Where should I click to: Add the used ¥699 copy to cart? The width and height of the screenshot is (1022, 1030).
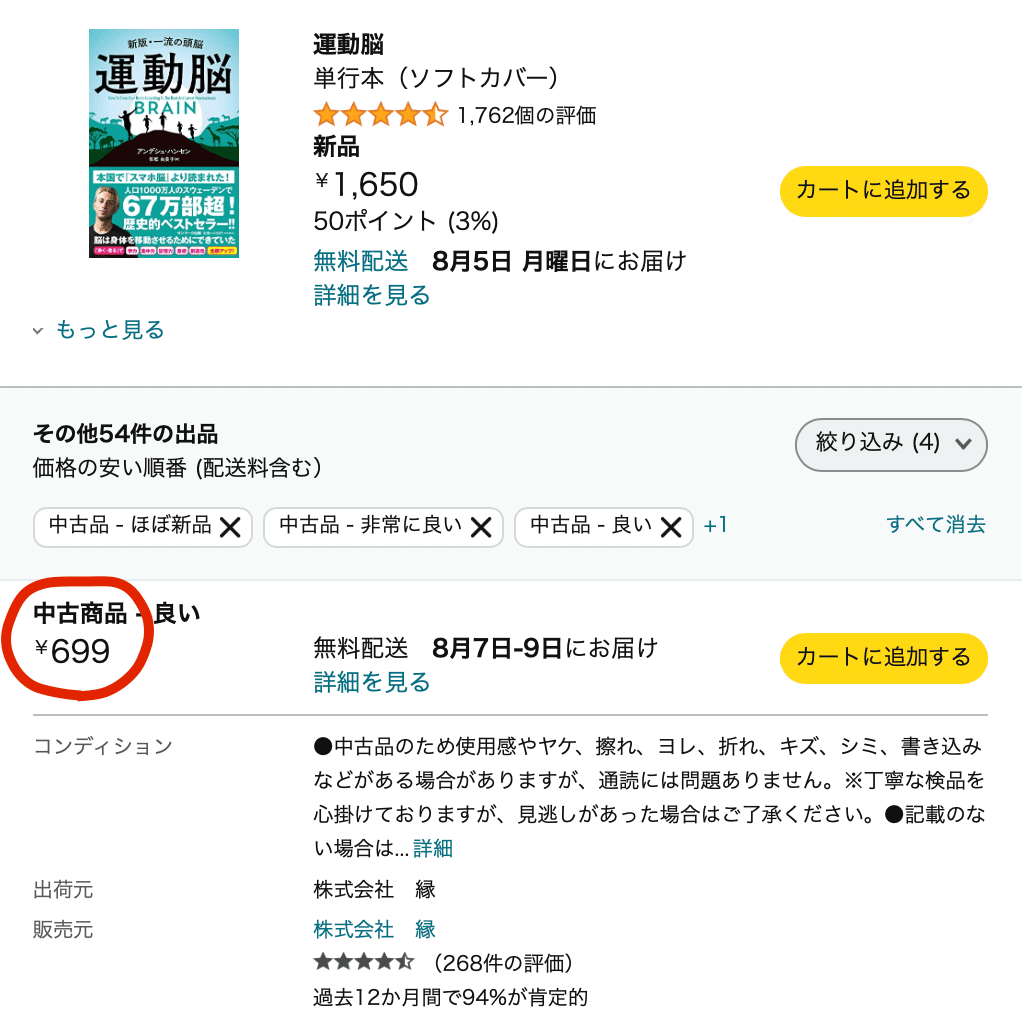pyautogui.click(x=883, y=658)
